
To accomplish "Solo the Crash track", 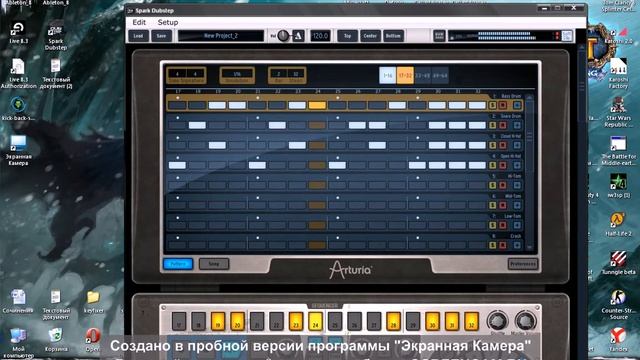I will 493,245.
